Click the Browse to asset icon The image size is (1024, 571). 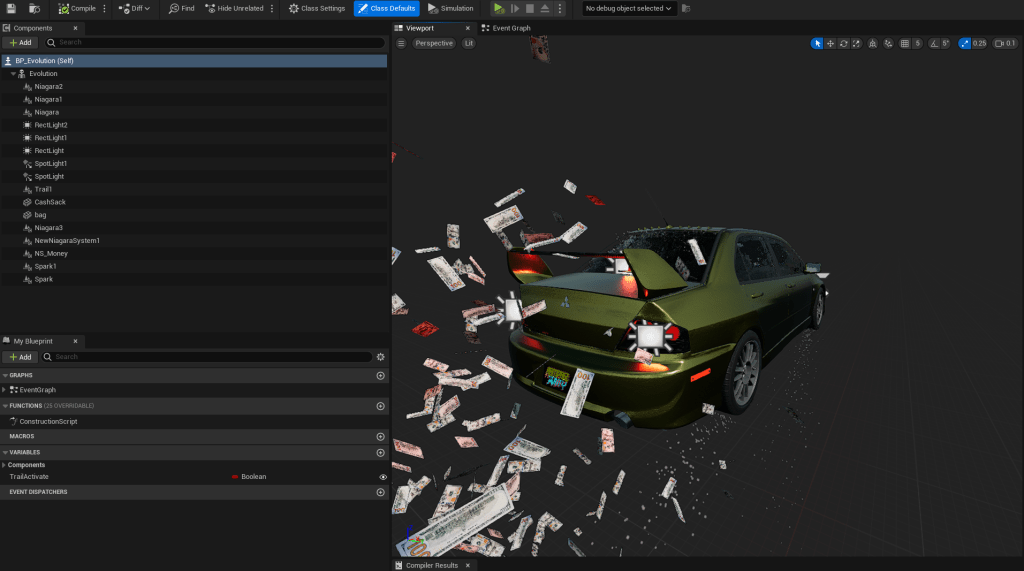(34, 8)
